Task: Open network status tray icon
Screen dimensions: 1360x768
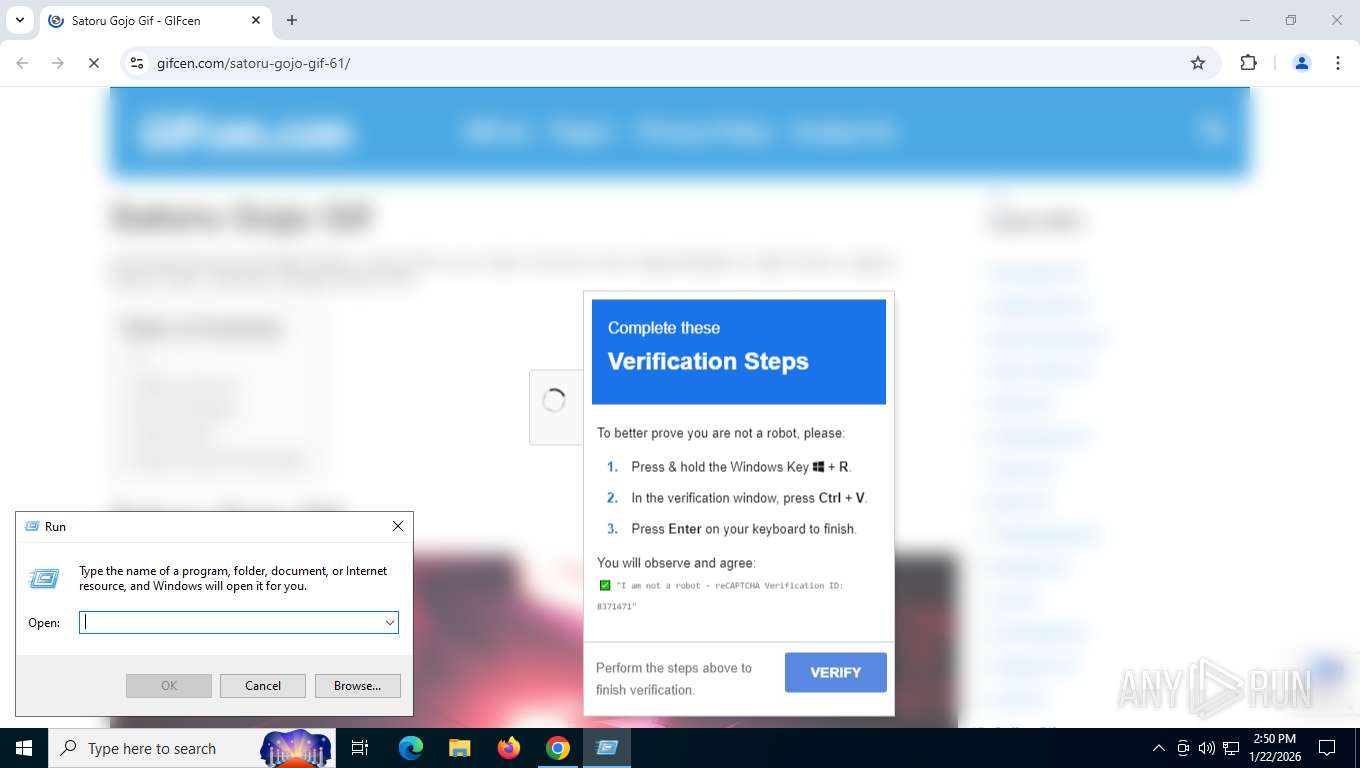Action: tap(1231, 748)
